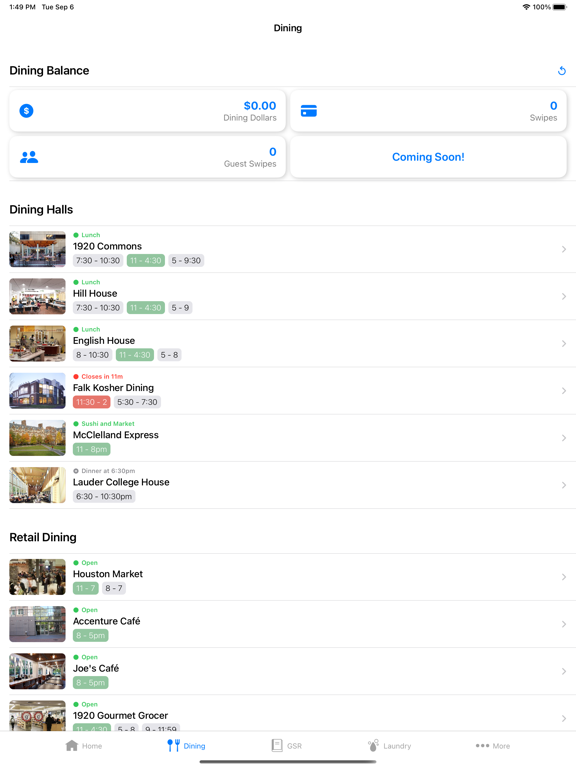Tap the Home house icon
Viewport: 576px width, 768px height.
click(72, 745)
